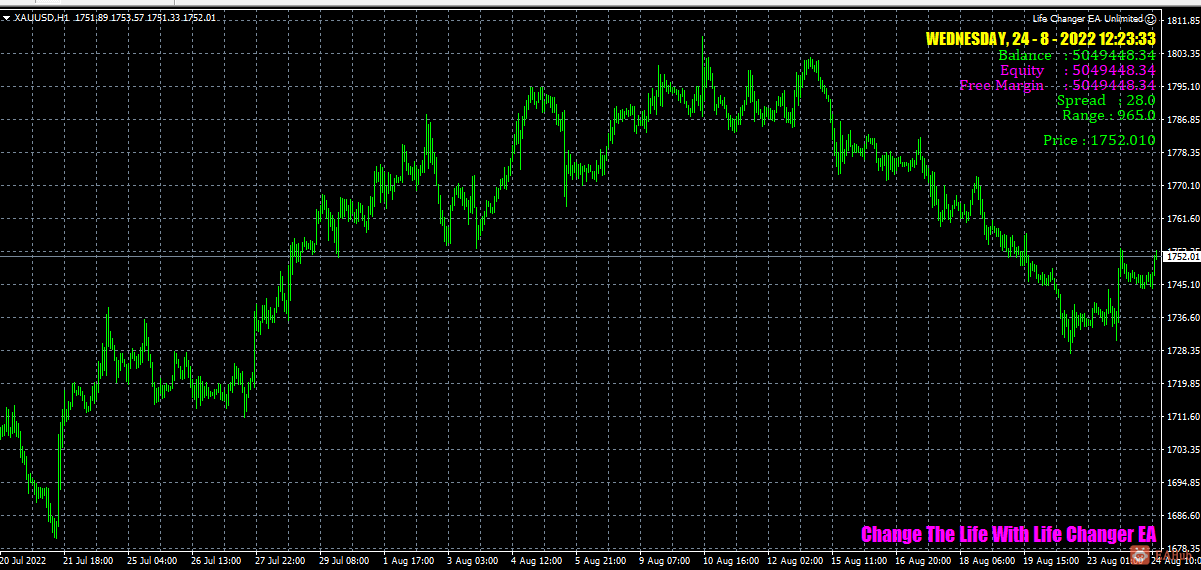Click the '27 Jul 22:00' time axis label
Image resolution: width=1201 pixels, height=570 pixels.
pyautogui.click(x=282, y=562)
